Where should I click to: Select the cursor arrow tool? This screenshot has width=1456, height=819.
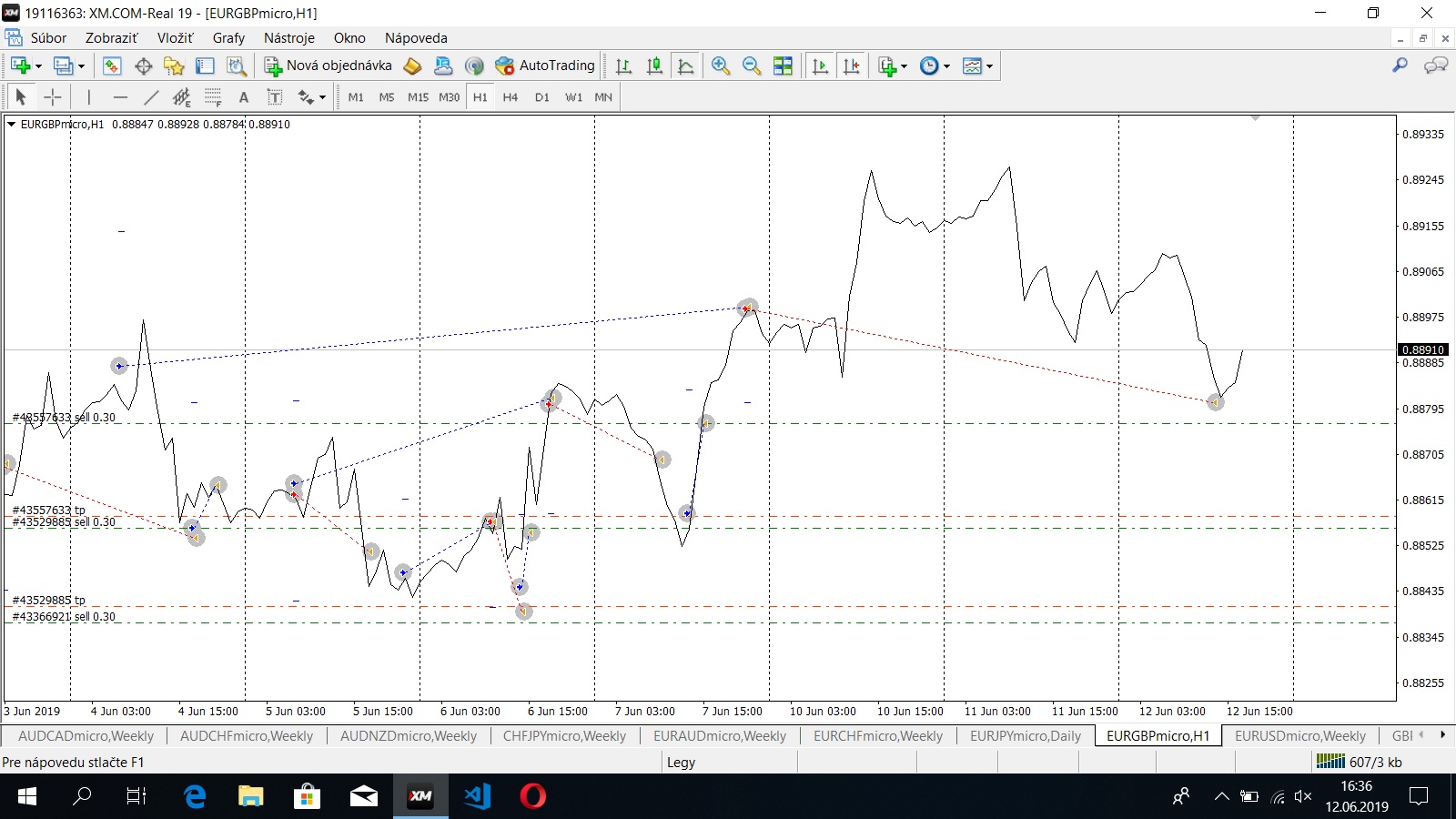point(21,97)
